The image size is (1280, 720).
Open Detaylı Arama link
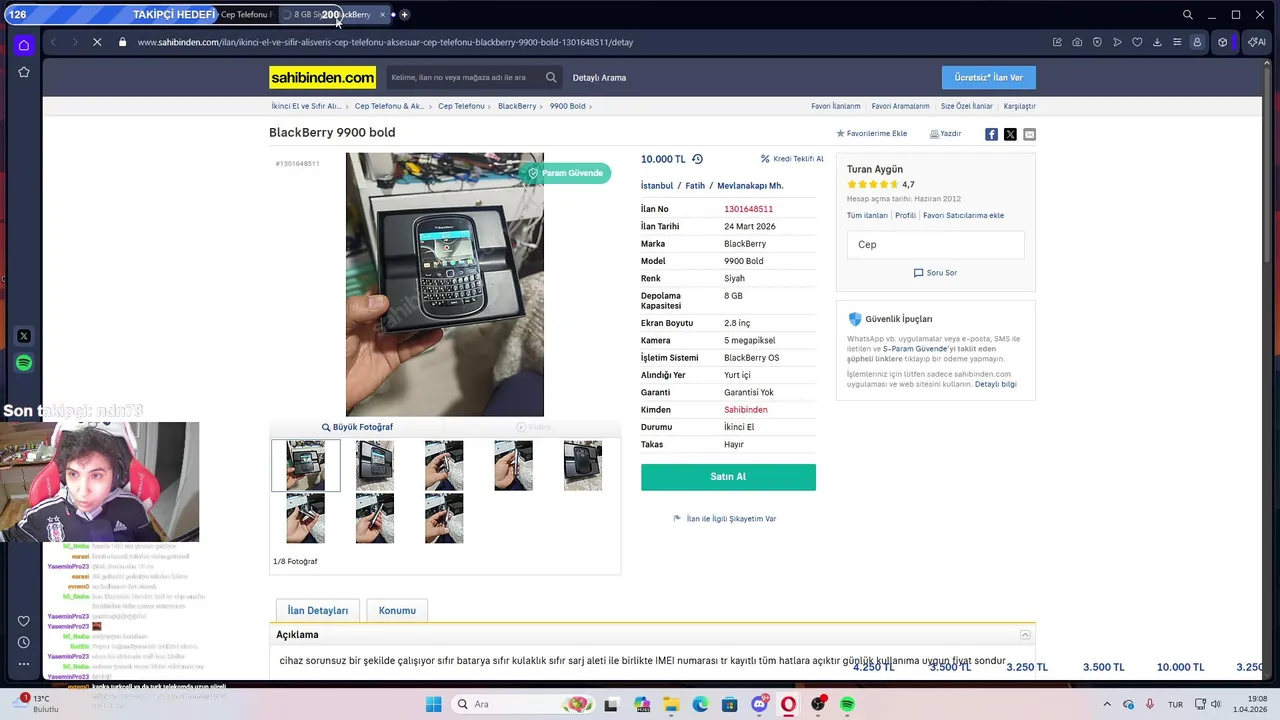(599, 77)
